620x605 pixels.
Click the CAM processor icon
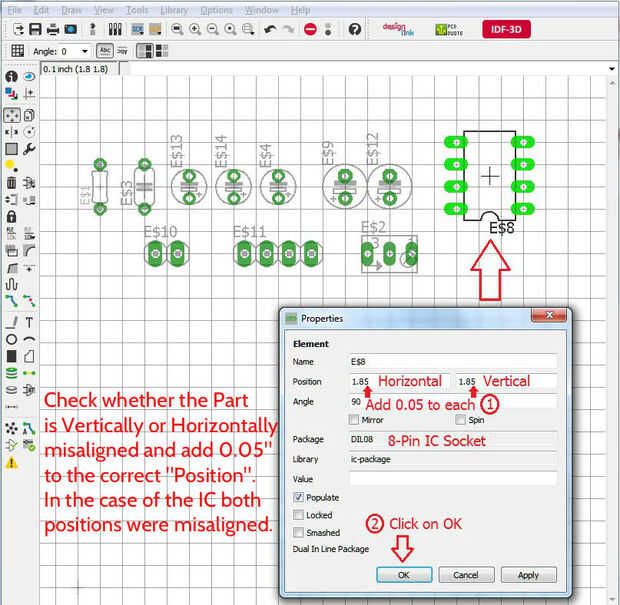point(71,29)
